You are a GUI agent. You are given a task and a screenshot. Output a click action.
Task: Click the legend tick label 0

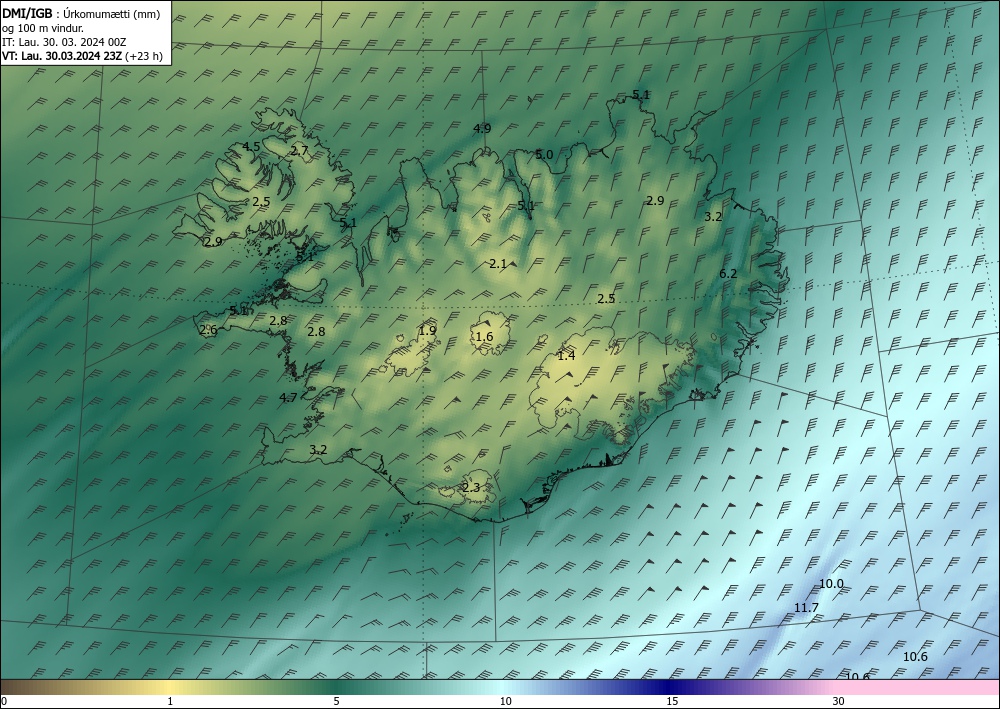click(x=4, y=701)
